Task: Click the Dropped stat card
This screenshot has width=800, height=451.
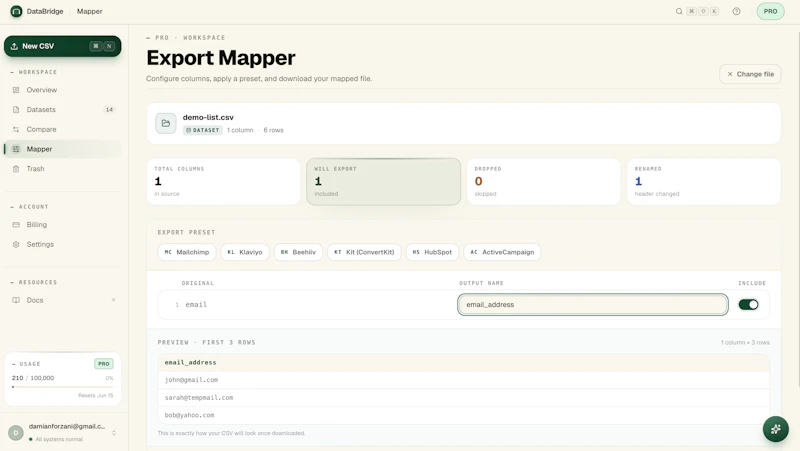Action: coord(543,182)
